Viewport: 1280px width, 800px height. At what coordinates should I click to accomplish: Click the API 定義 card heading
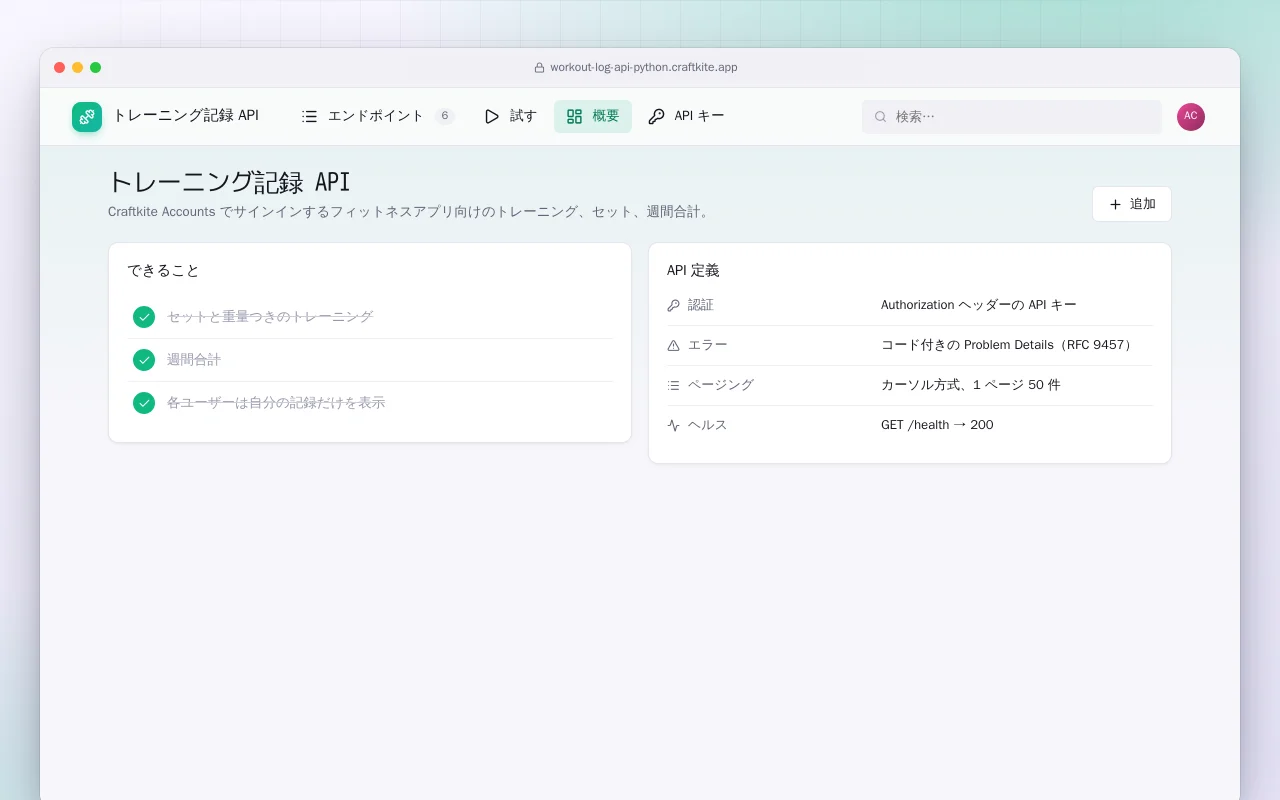point(693,271)
